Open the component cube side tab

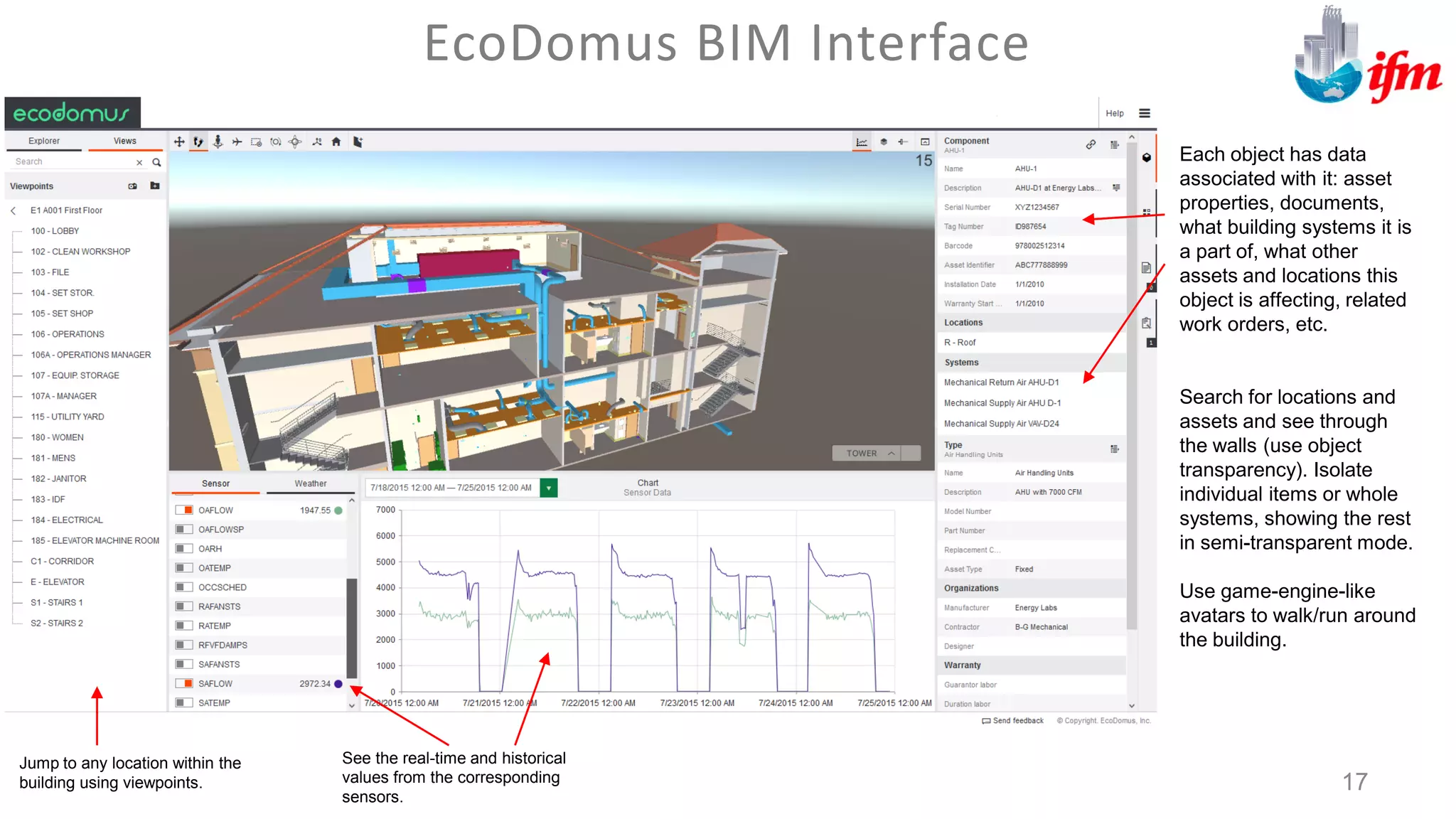[1147, 158]
